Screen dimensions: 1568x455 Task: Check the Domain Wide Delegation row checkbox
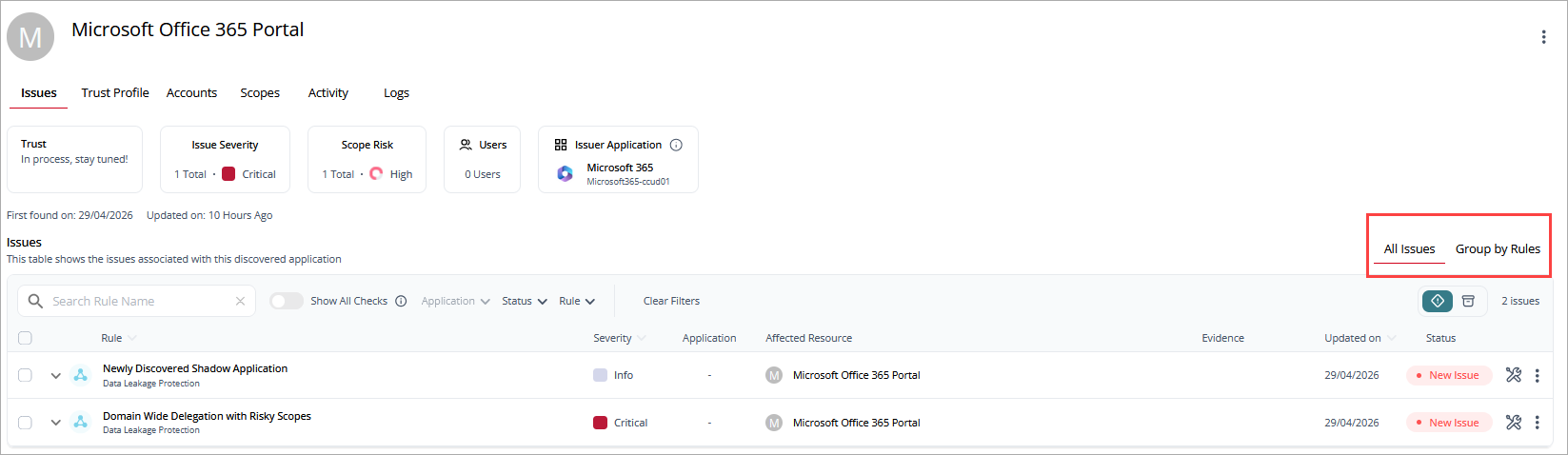pyautogui.click(x=25, y=423)
